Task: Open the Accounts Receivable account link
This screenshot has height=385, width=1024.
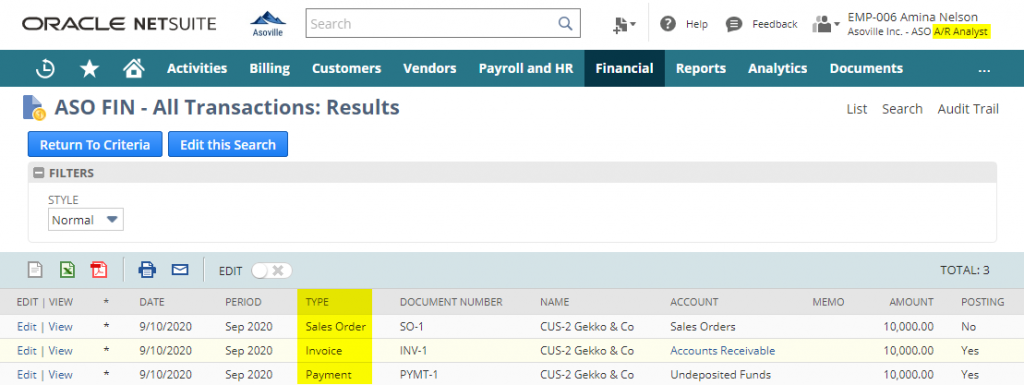Action: click(x=722, y=350)
